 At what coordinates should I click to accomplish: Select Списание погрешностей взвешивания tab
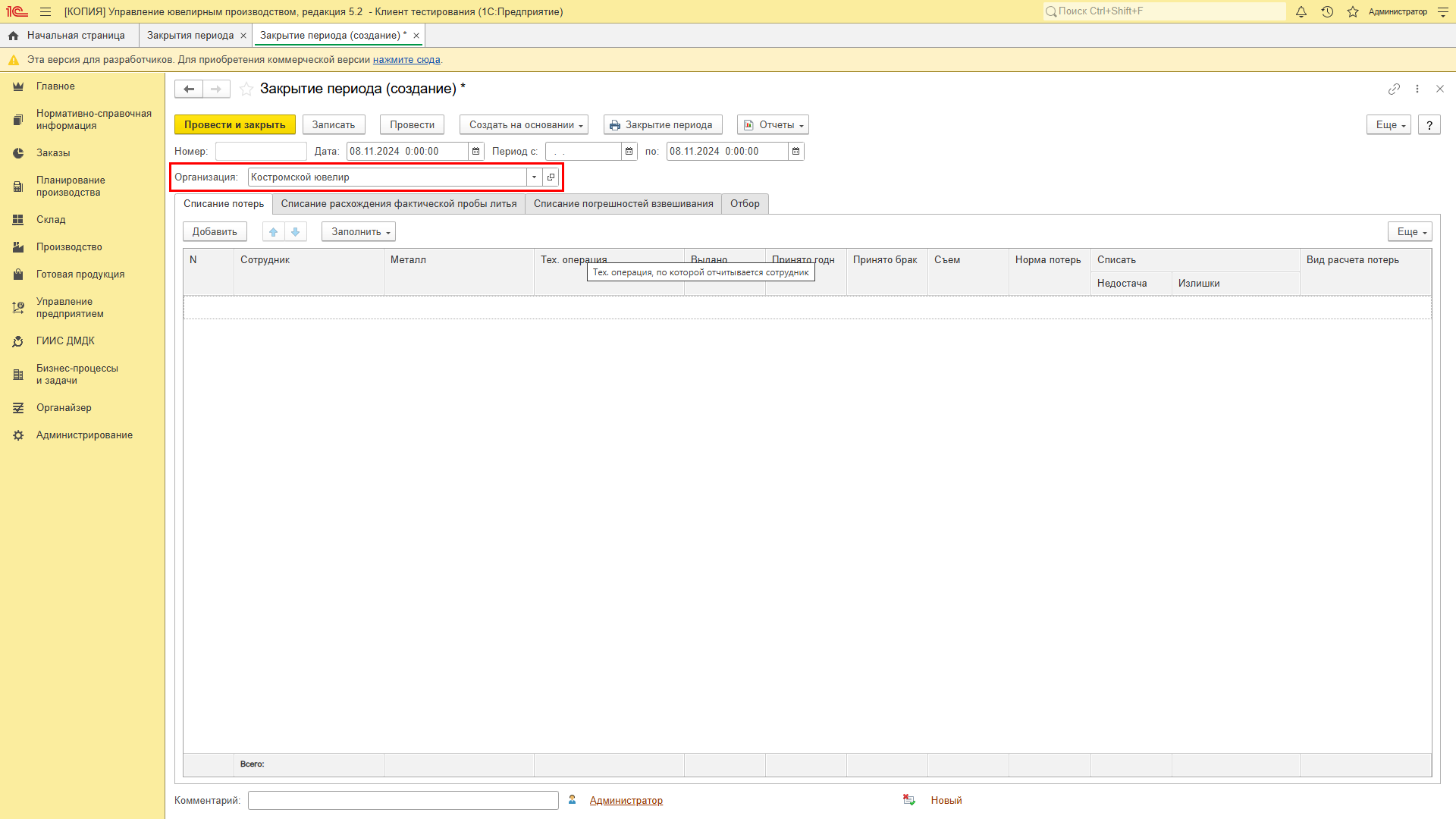coord(623,204)
